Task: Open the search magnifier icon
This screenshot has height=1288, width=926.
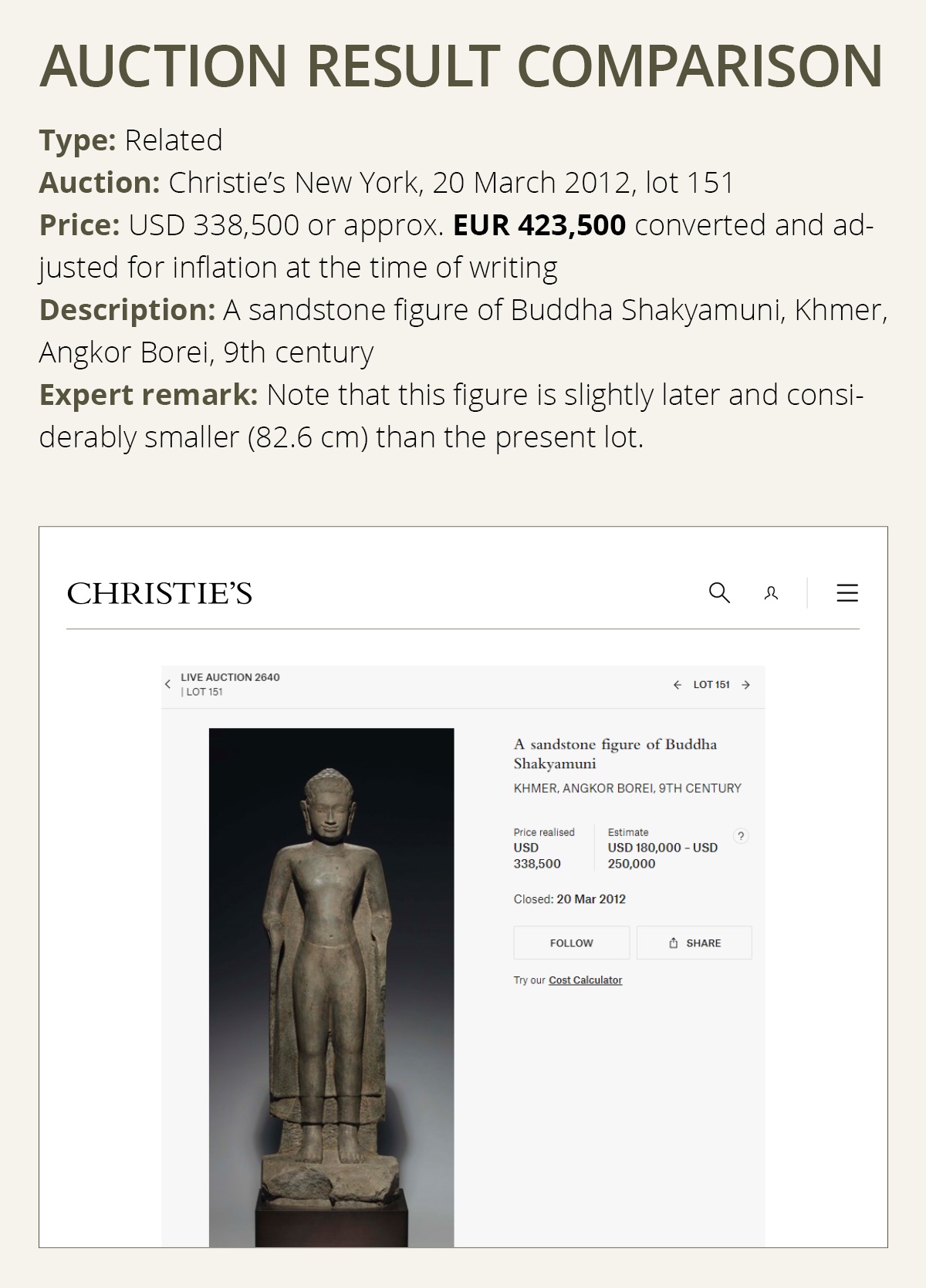Action: [721, 593]
